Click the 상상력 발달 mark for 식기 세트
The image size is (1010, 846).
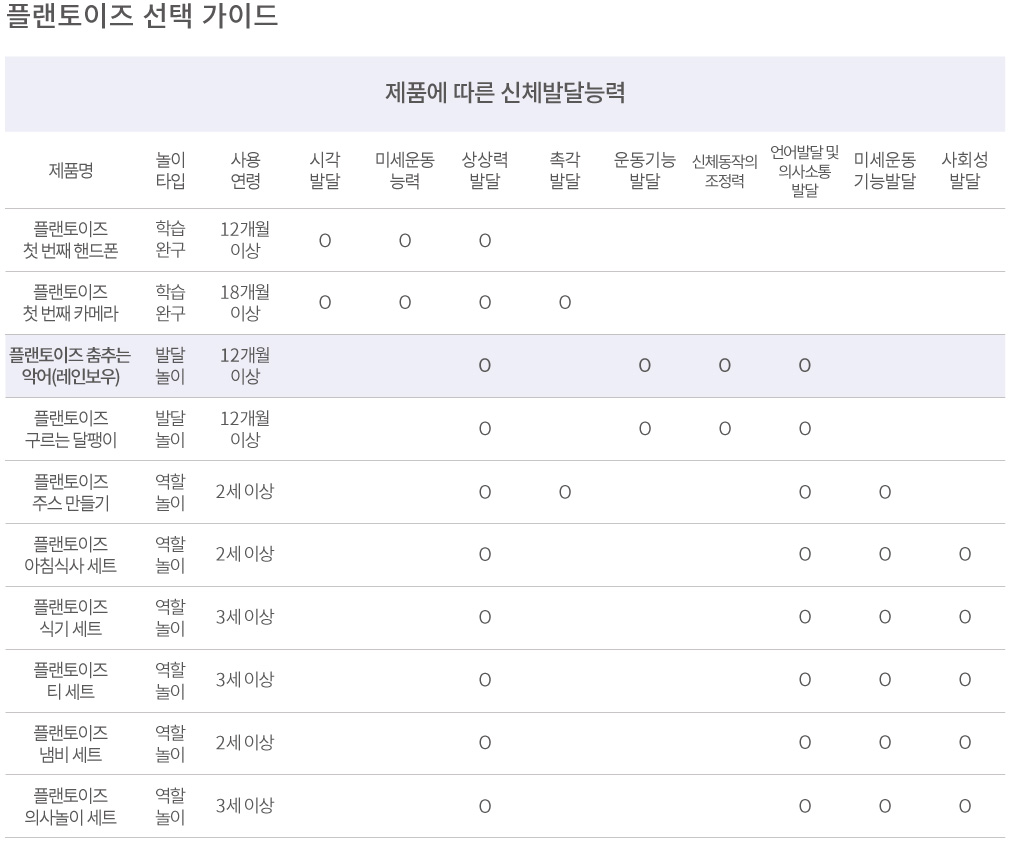pos(485,617)
